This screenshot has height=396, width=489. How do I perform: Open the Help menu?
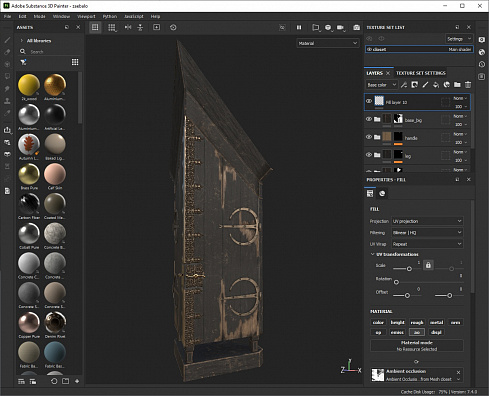click(x=155, y=16)
